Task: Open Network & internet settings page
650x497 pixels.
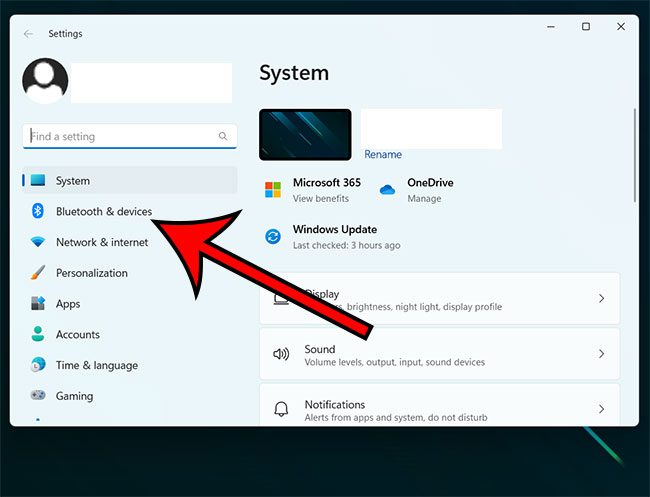Action: point(101,242)
